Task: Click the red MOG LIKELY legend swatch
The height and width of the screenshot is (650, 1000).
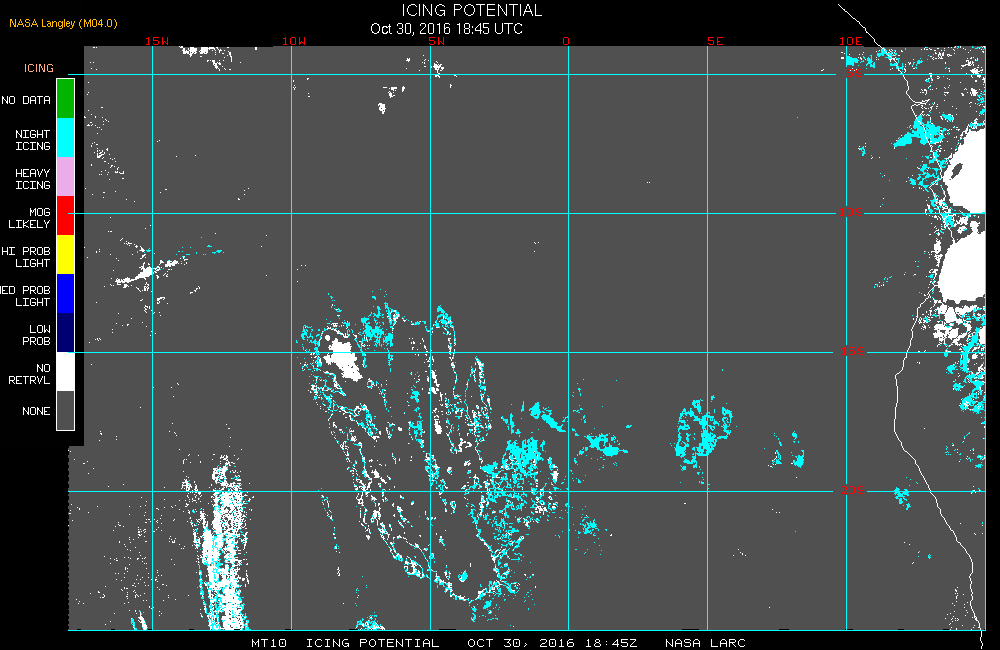Action: (66, 216)
